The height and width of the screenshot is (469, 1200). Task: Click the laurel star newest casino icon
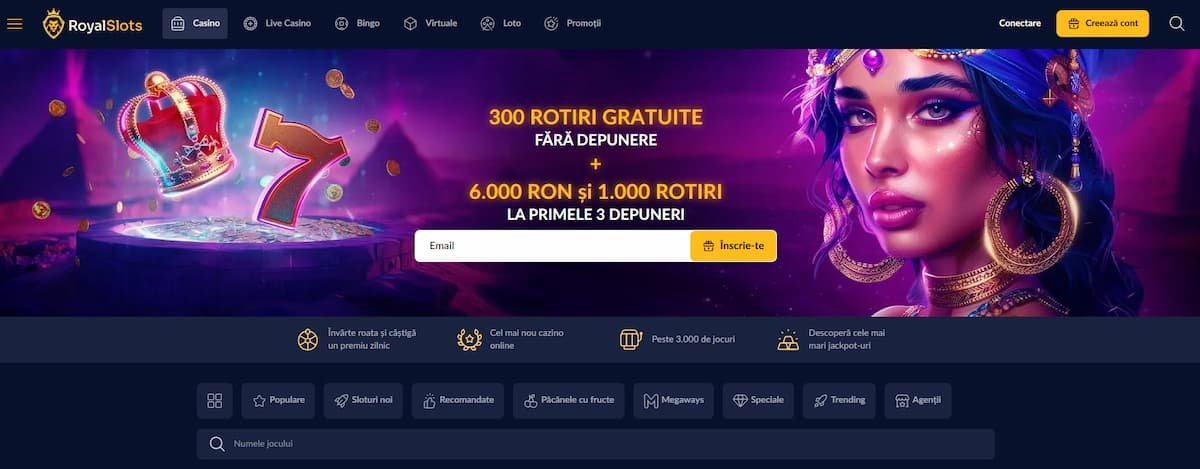tap(468, 339)
